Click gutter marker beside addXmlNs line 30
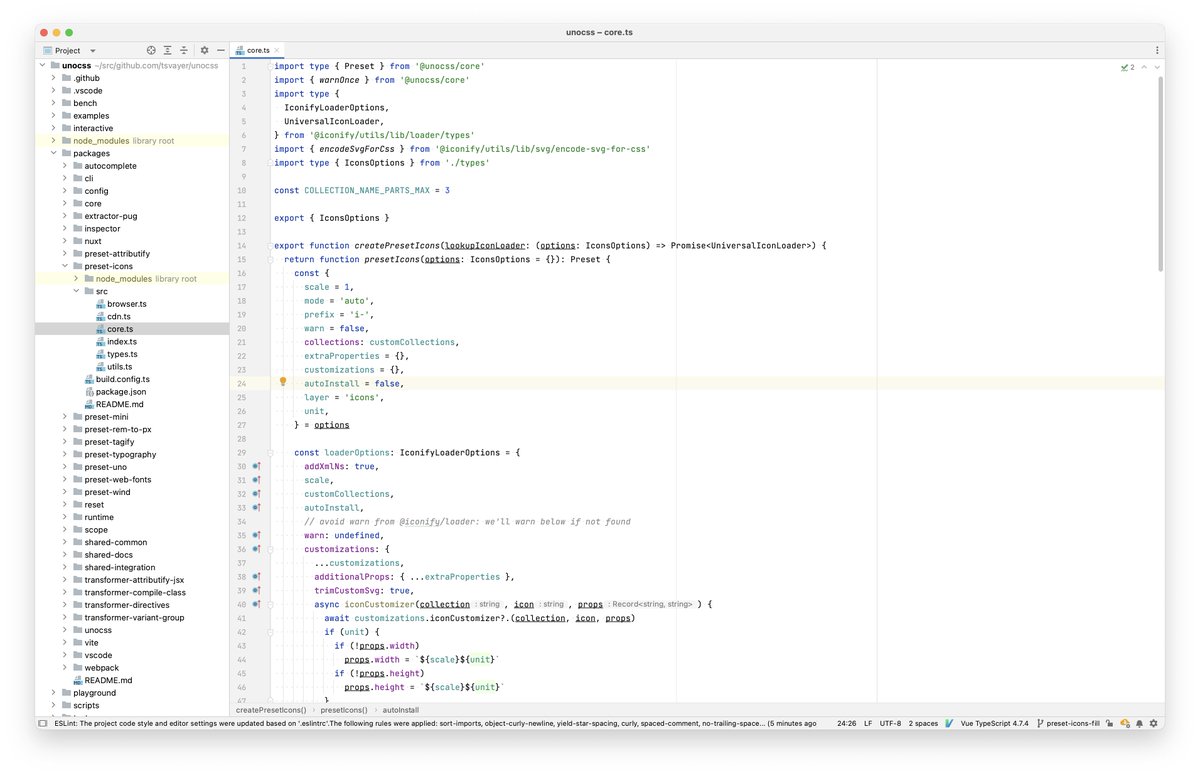 [x=256, y=466]
